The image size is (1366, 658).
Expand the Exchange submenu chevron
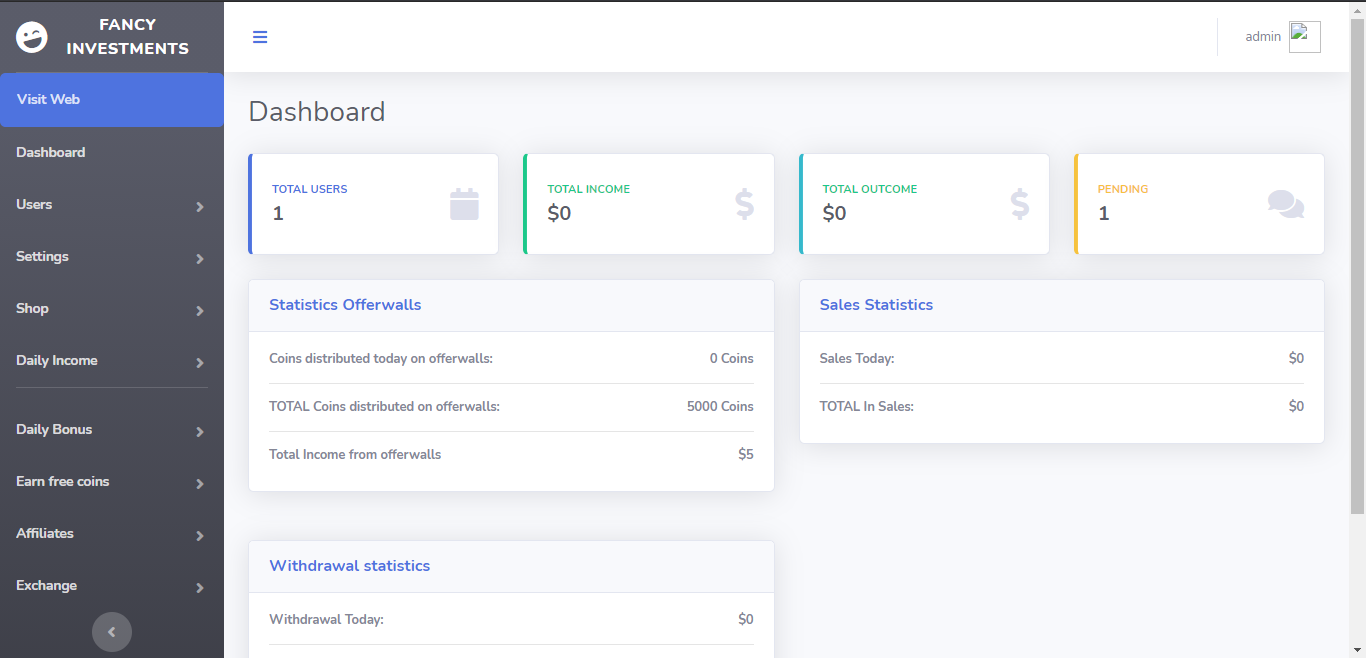click(200, 587)
